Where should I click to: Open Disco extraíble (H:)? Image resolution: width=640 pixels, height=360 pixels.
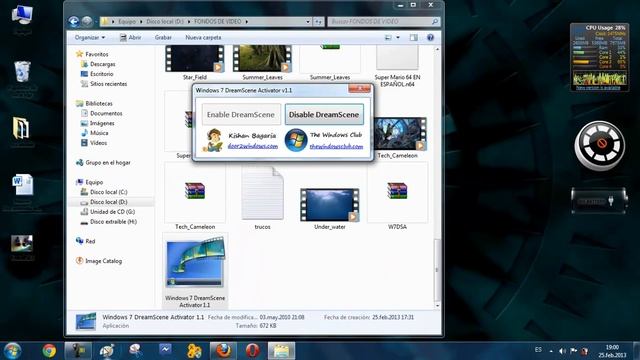(x=113, y=222)
